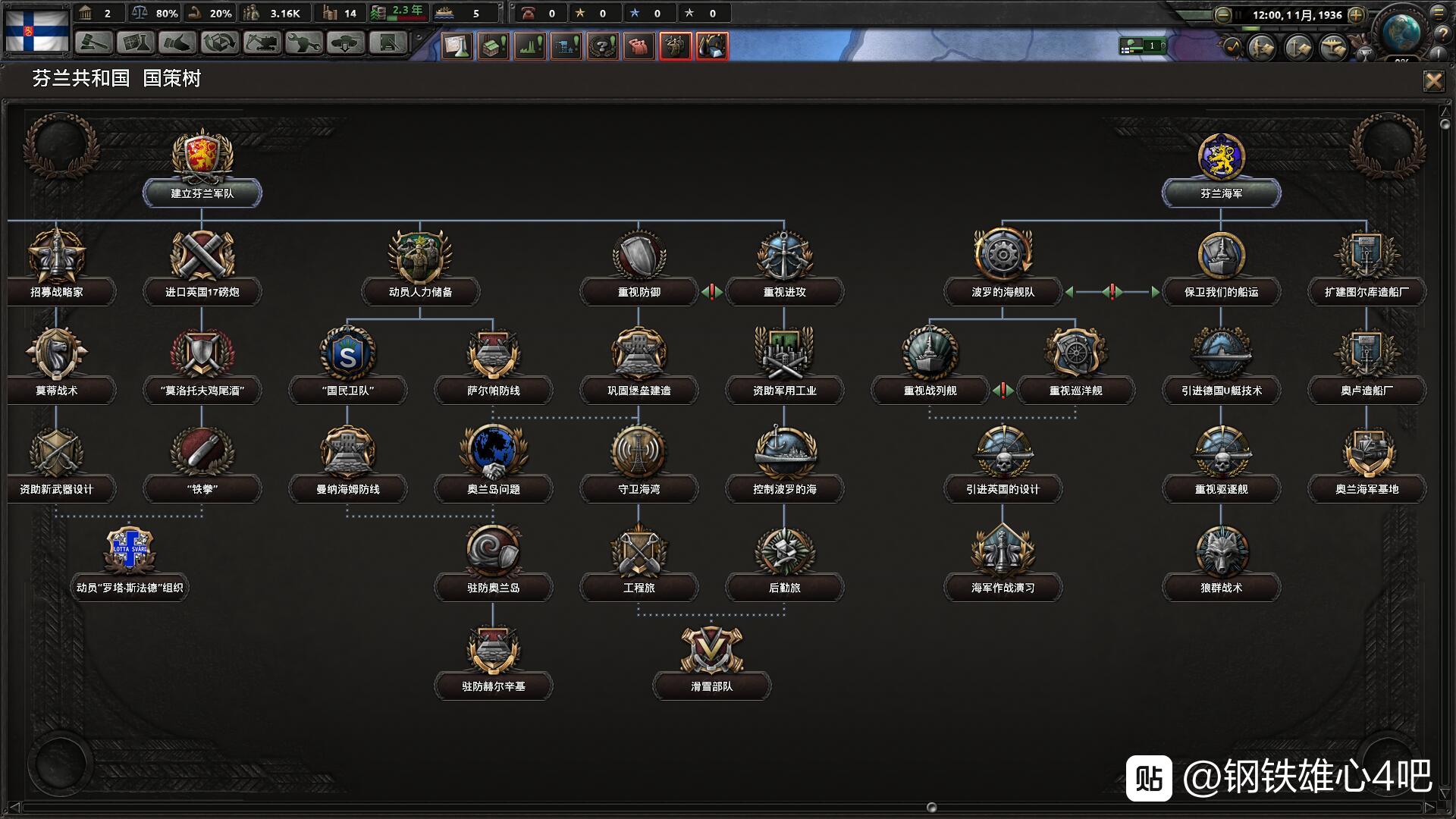Image resolution: width=1456 pixels, height=819 pixels.
Task: Click the red oil barrel alert
Action: (712, 46)
